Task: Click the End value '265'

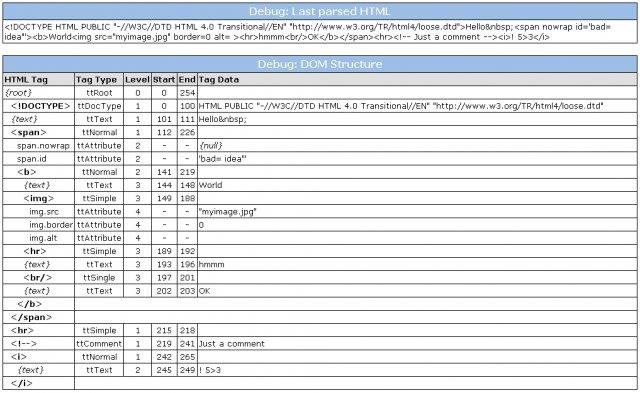Action: pos(187,357)
